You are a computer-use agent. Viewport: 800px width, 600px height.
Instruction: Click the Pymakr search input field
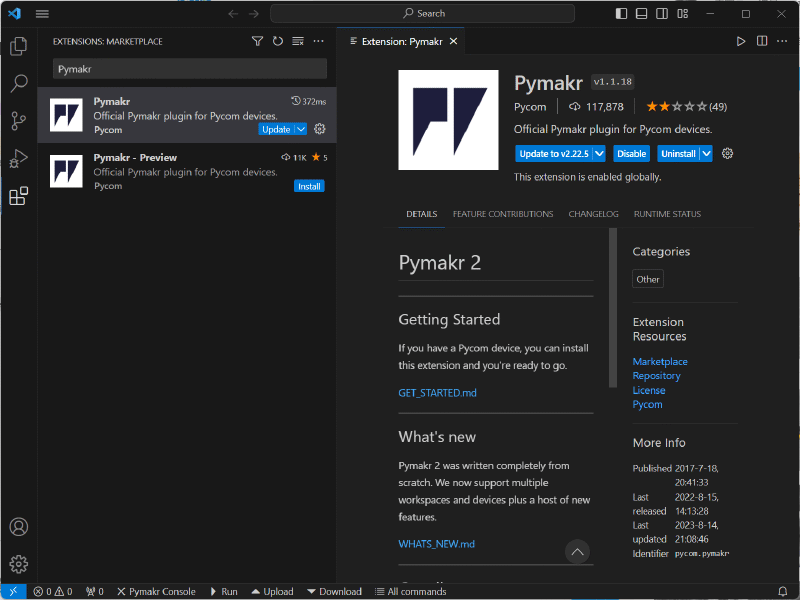coord(190,69)
